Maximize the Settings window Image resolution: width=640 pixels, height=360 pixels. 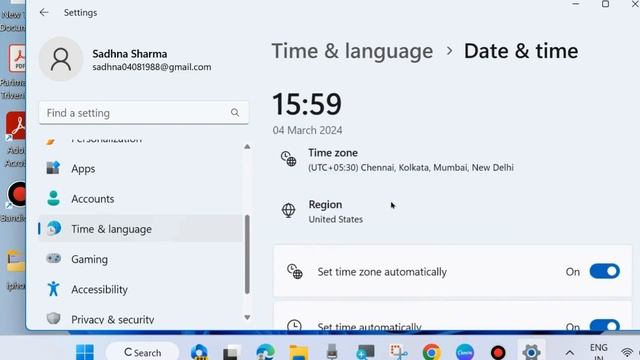coord(605,4)
